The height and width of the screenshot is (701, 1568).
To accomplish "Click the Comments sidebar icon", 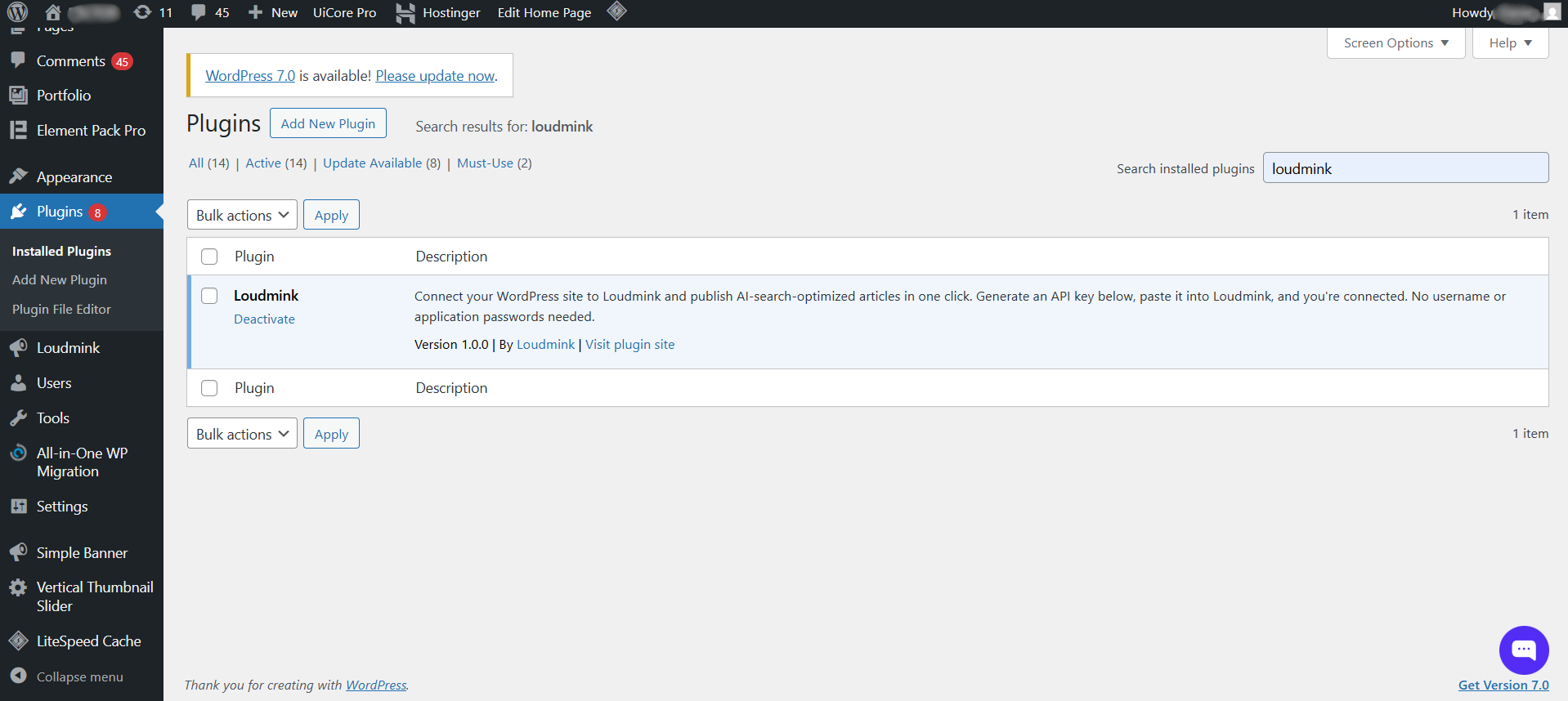I will (x=18, y=60).
